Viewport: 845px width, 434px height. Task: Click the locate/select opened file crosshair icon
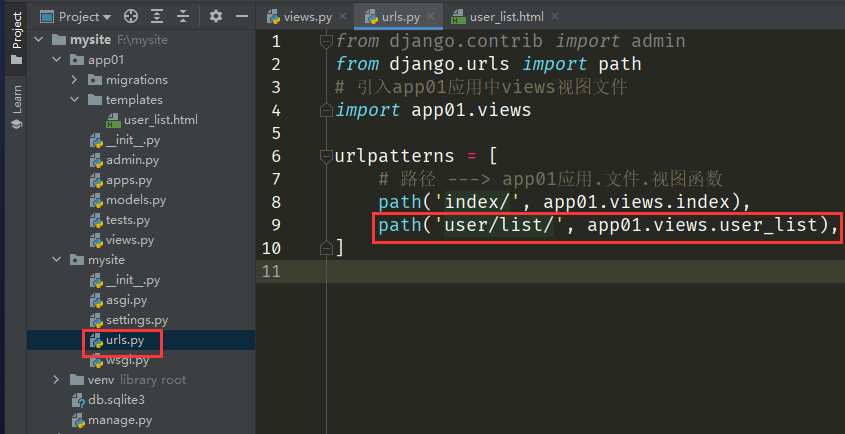(131, 17)
